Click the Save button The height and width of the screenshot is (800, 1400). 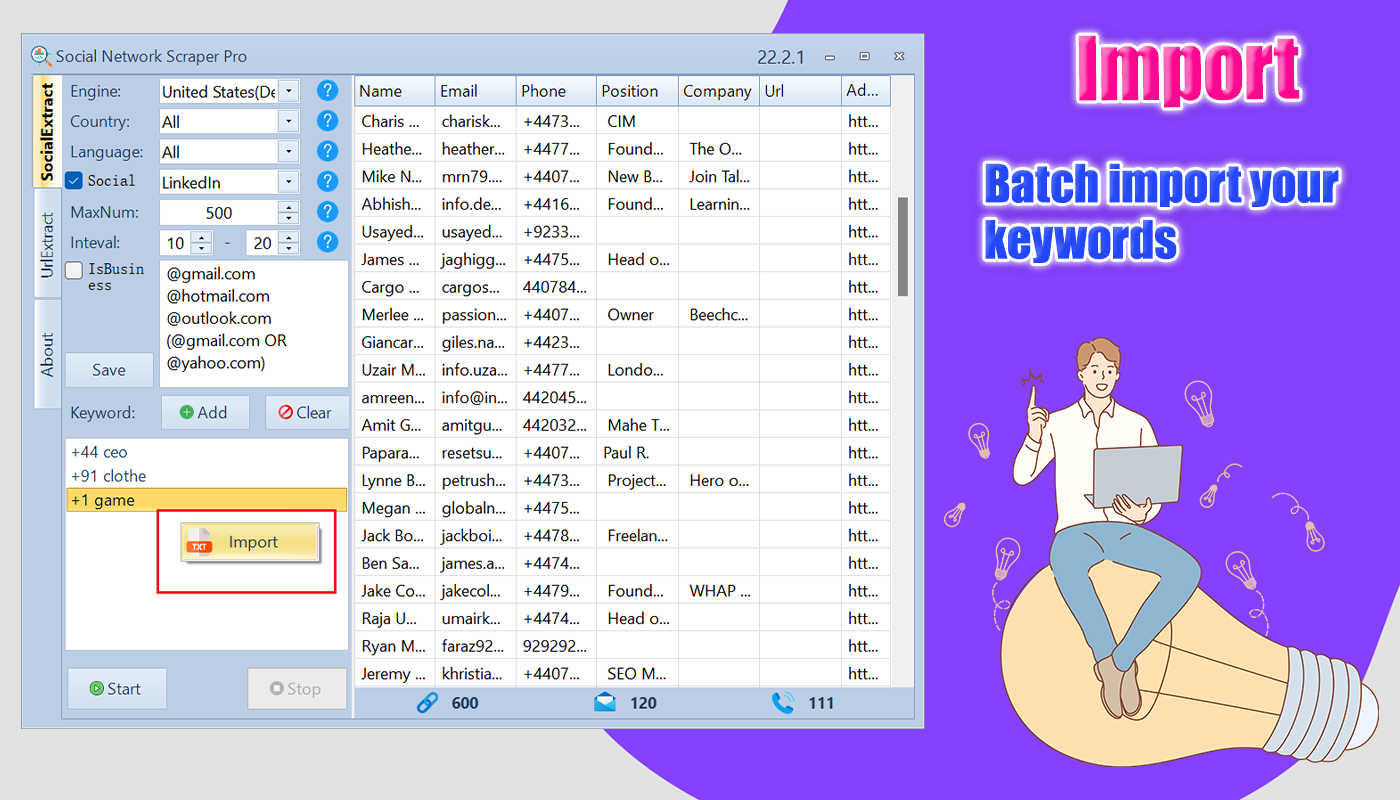tap(108, 370)
